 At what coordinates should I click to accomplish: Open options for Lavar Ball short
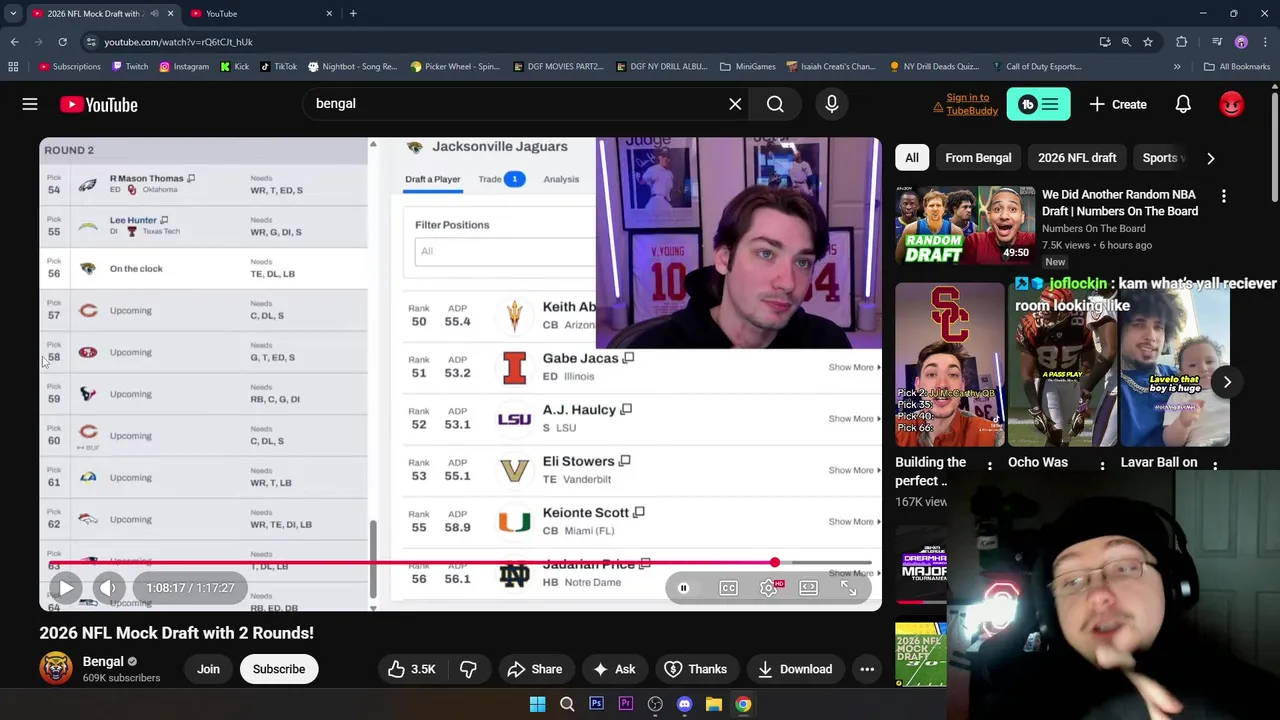pos(1215,465)
